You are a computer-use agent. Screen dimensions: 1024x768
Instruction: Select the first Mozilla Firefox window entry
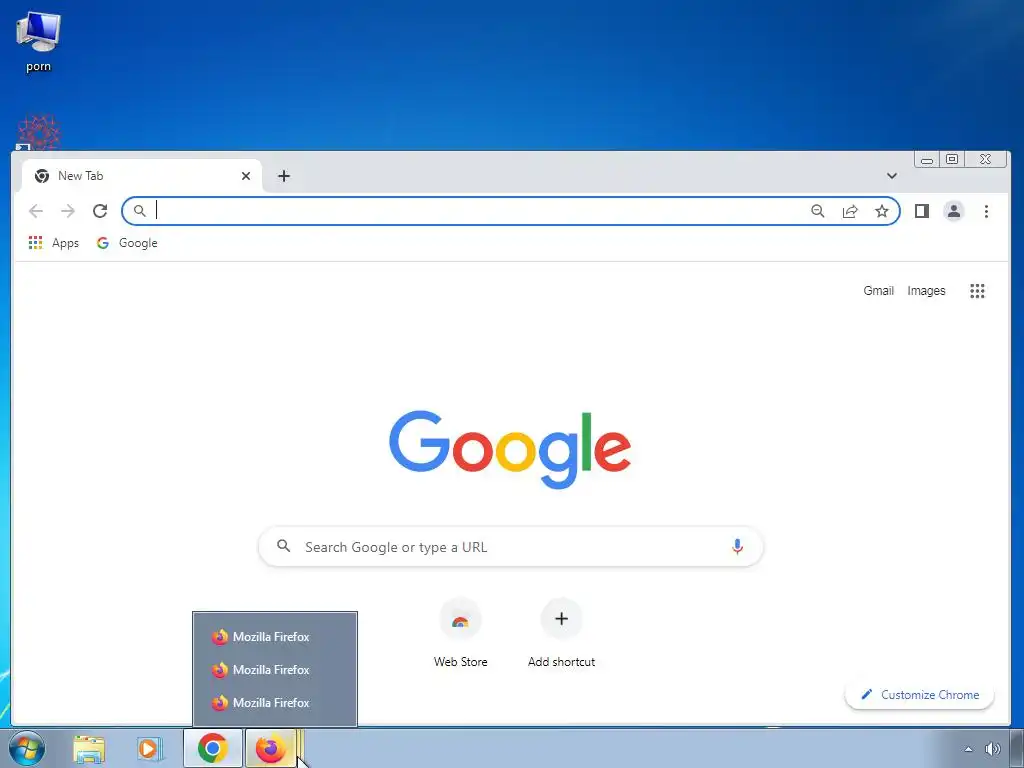coord(275,637)
